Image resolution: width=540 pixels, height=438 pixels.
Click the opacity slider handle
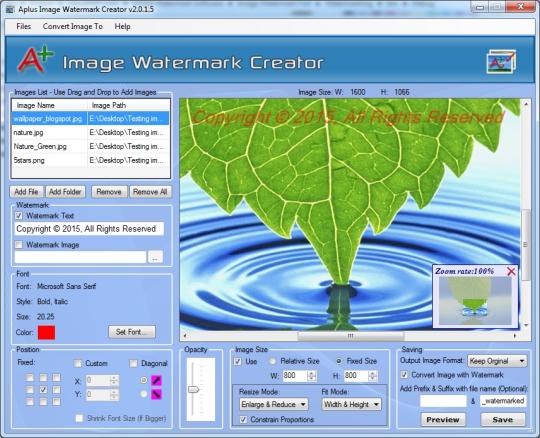click(194, 389)
